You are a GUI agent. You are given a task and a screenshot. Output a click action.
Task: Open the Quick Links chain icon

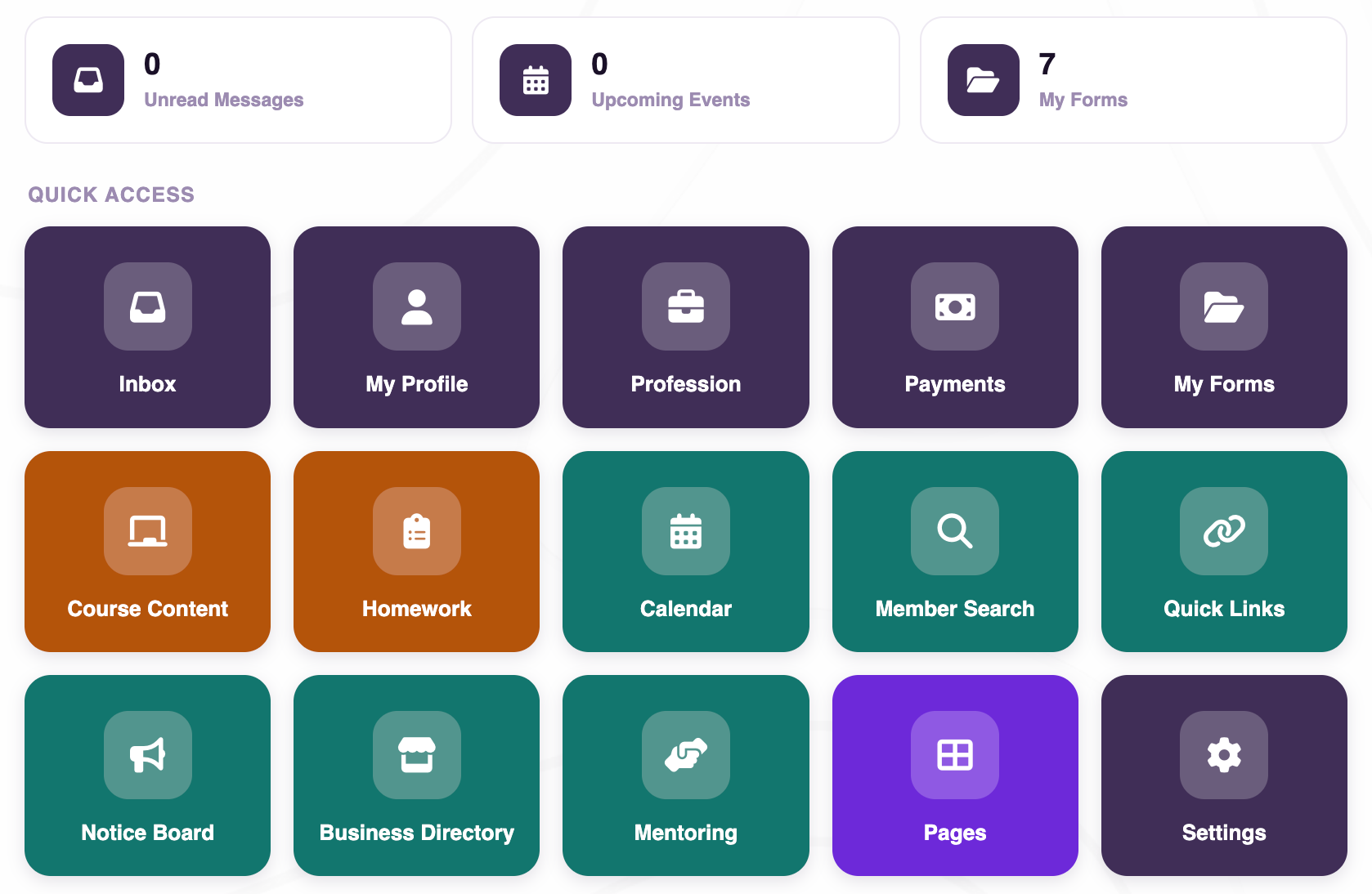pos(1224,531)
